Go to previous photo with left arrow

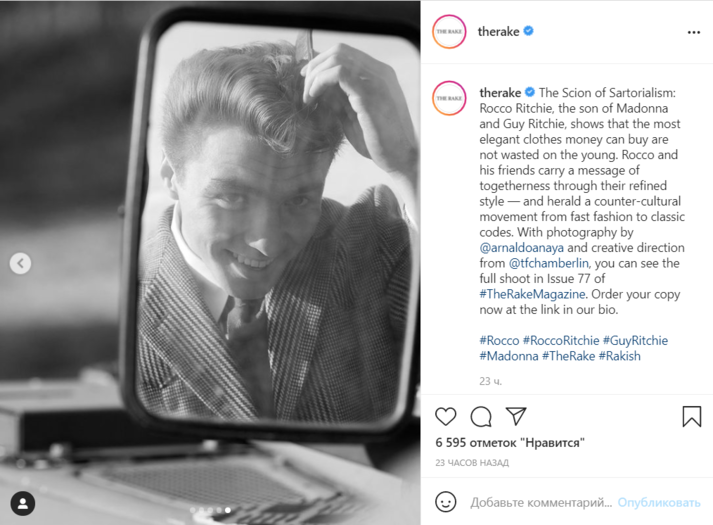coord(20,263)
